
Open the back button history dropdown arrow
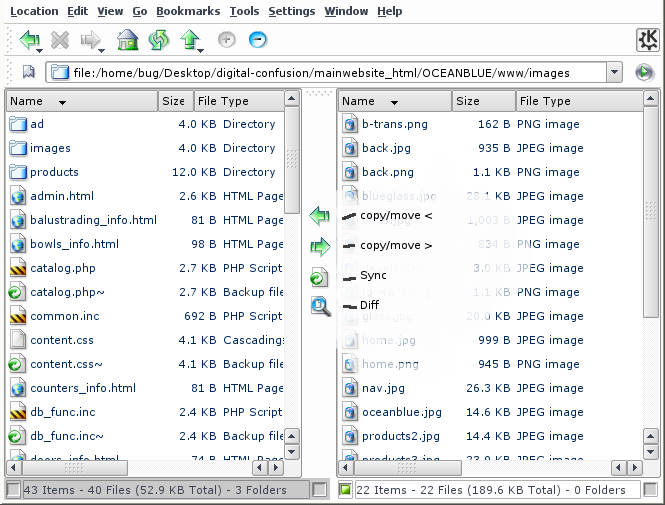point(39,50)
